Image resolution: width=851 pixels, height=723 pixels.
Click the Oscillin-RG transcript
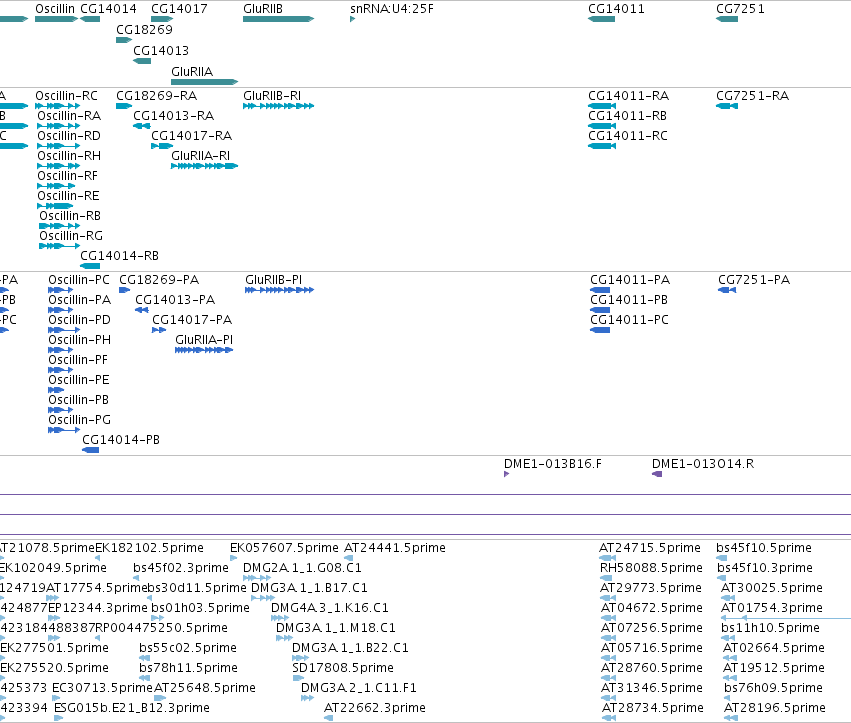point(60,246)
